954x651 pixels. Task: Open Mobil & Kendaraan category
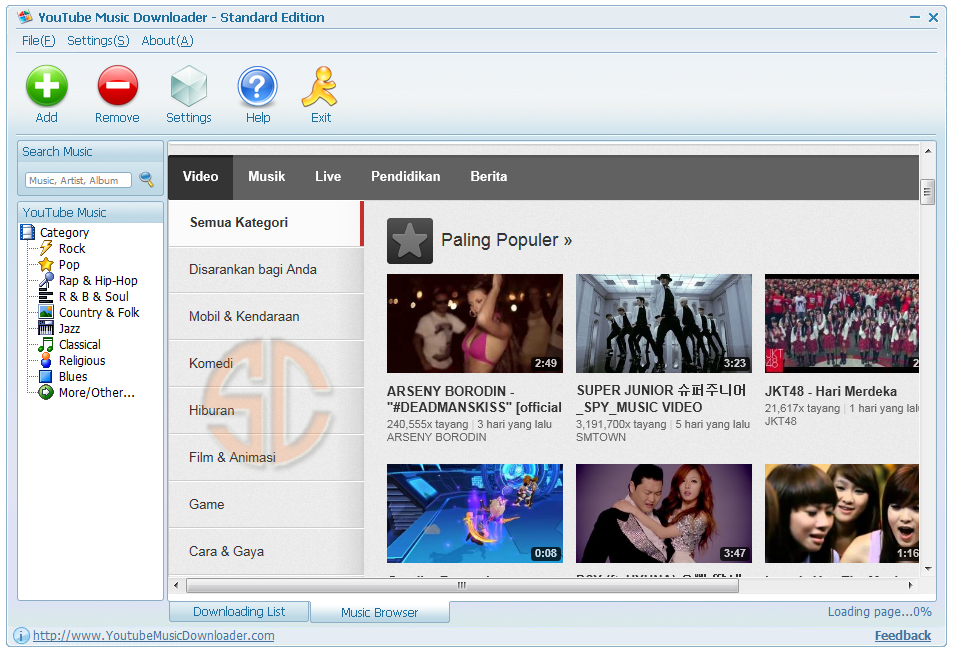[x=266, y=316]
